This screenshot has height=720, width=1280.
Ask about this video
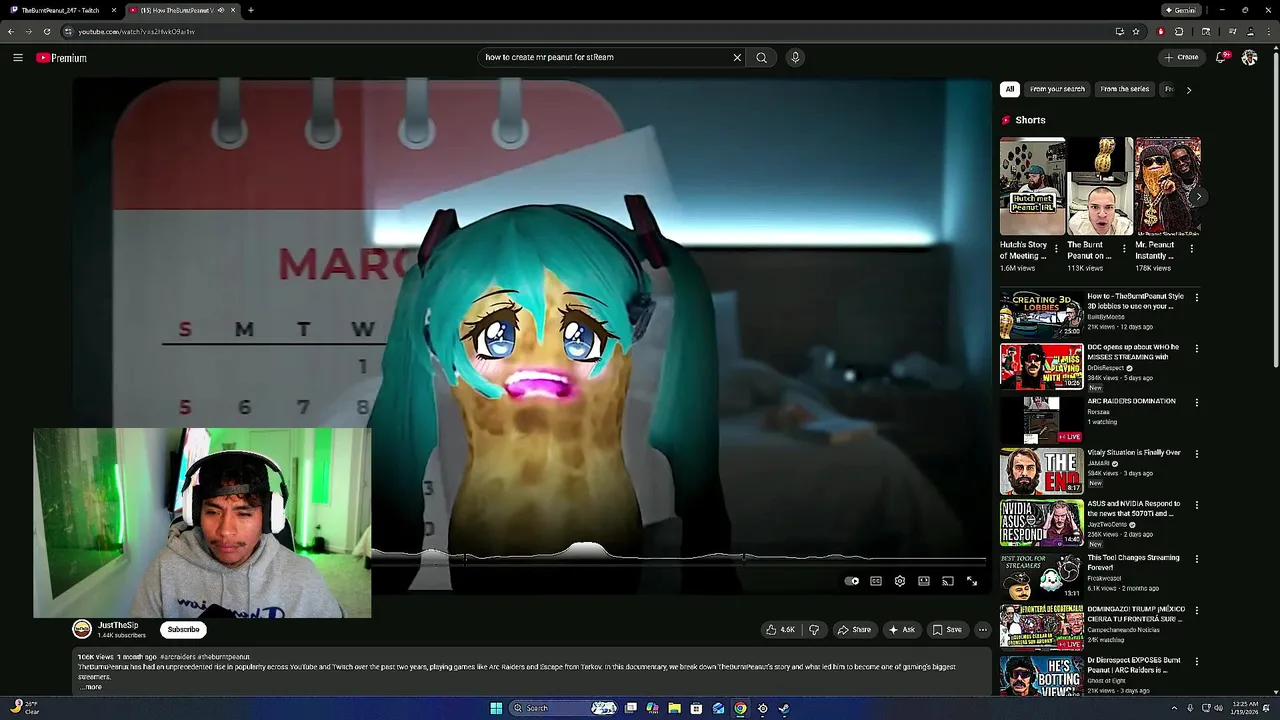[902, 630]
